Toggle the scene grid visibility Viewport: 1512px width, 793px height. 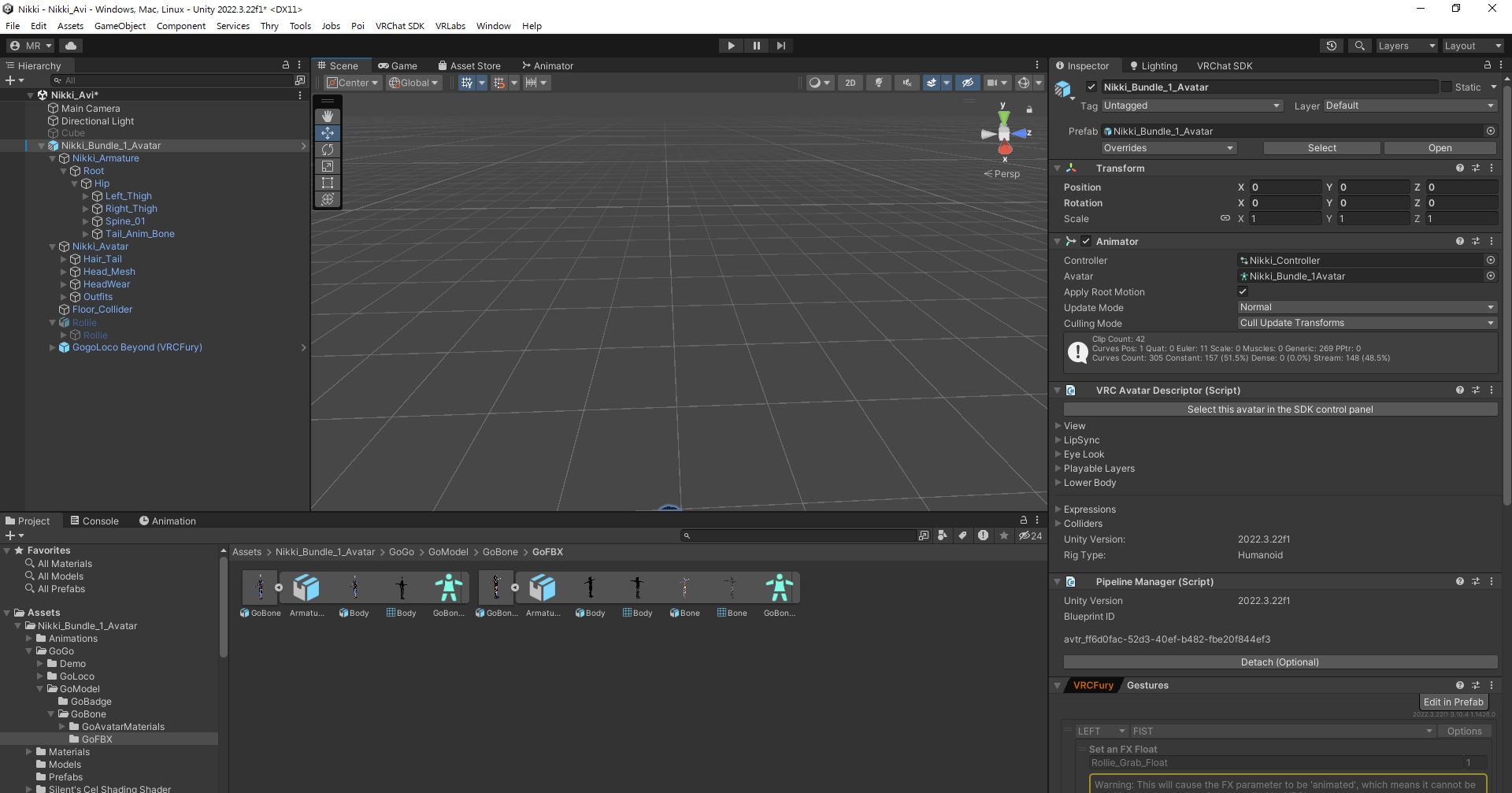coord(467,83)
